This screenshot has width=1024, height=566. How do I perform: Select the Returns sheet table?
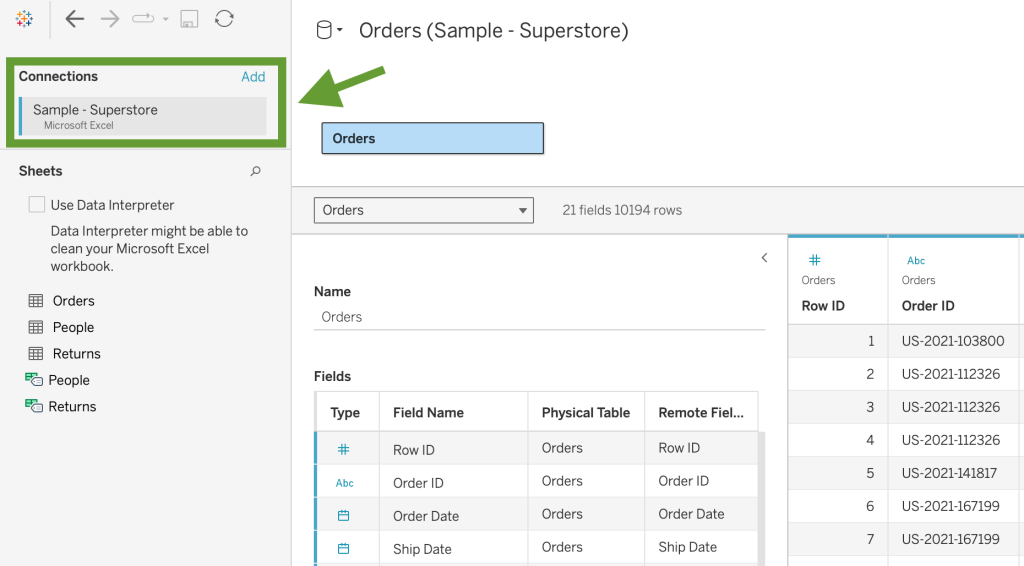pos(76,354)
